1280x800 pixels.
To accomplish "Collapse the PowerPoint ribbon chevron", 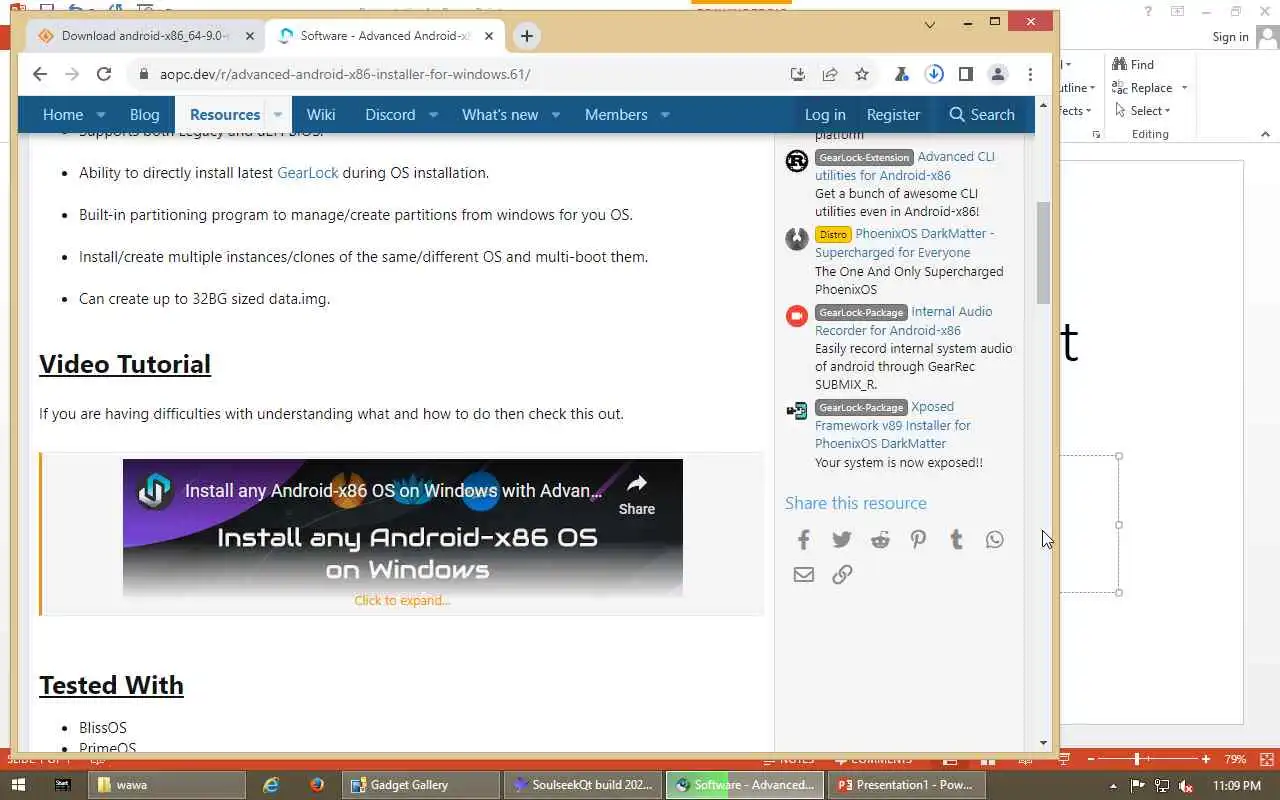I will 1266,135.
